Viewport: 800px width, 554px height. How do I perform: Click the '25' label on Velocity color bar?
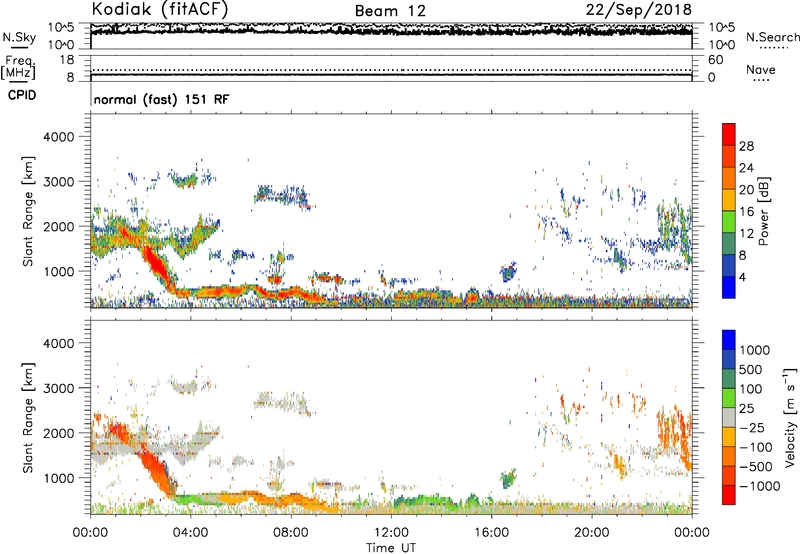pos(746,408)
